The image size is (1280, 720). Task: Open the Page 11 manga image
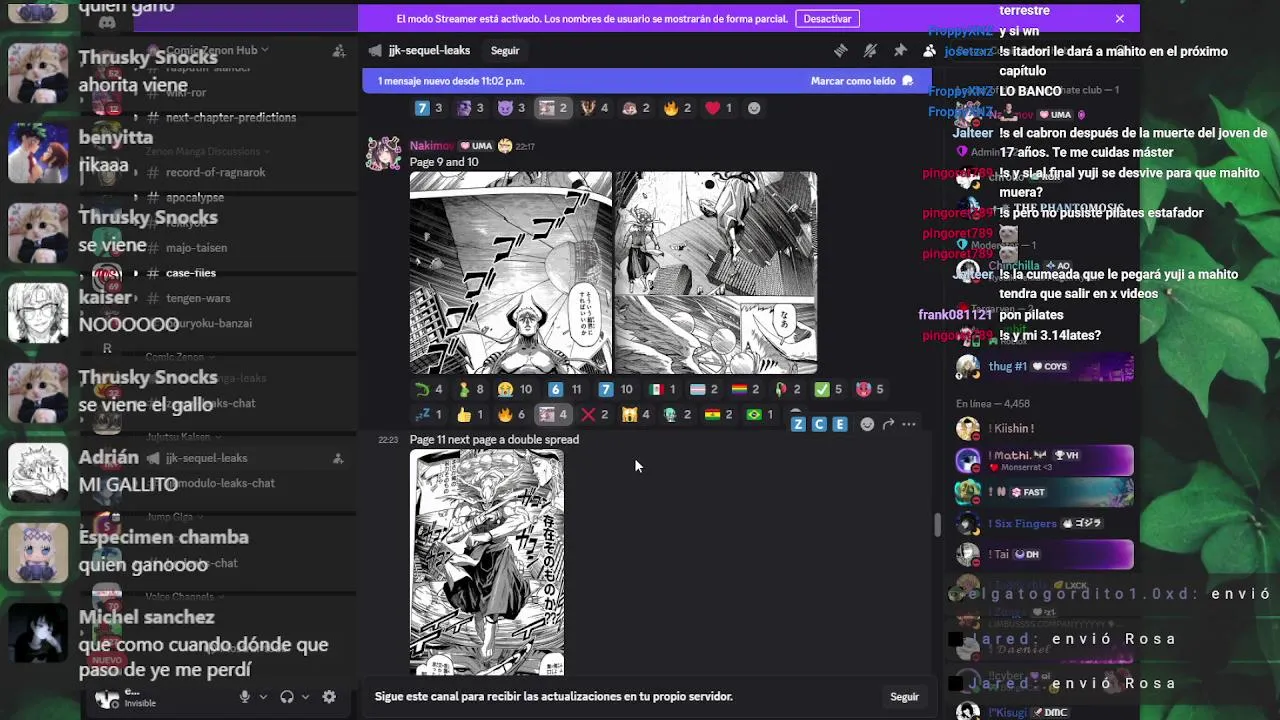[x=487, y=562]
